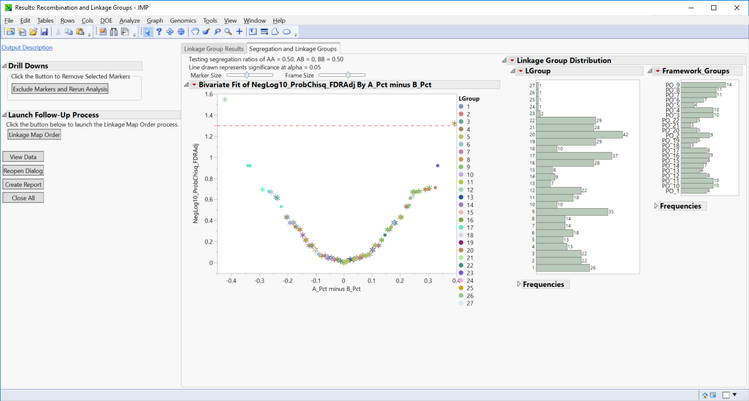749x401 pixels.
Task: Expand Frequencies under LGroup distribution
Action: click(x=520, y=284)
